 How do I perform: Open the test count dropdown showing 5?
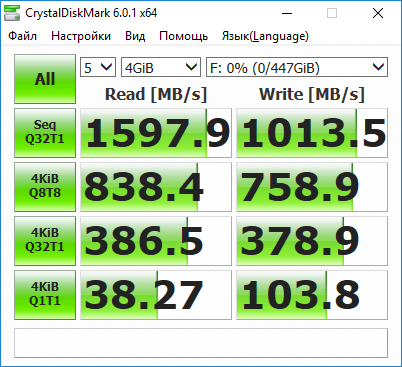98,68
